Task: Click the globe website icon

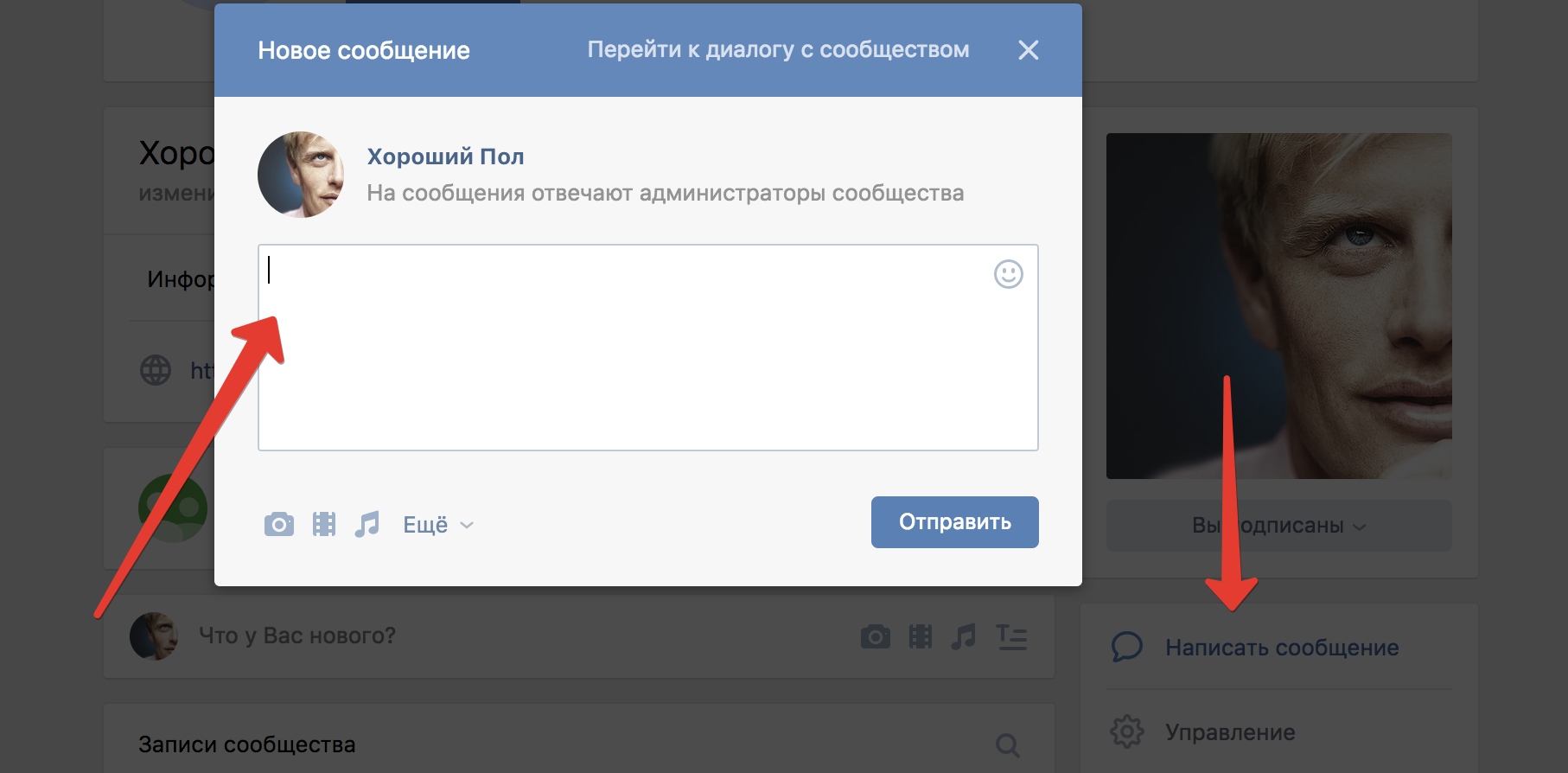Action: pyautogui.click(x=156, y=370)
